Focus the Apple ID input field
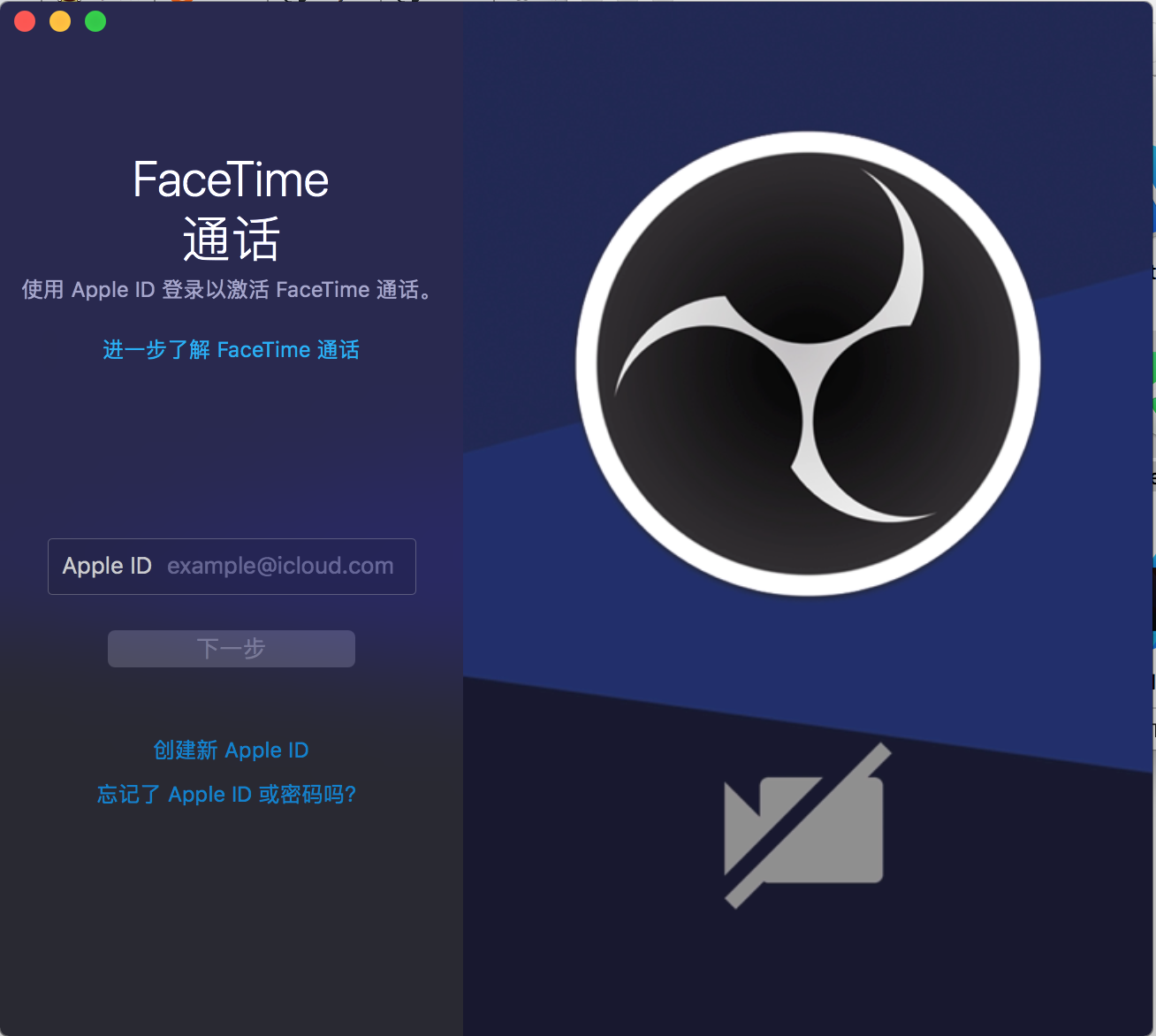Image resolution: width=1156 pixels, height=1036 pixels. click(x=232, y=567)
